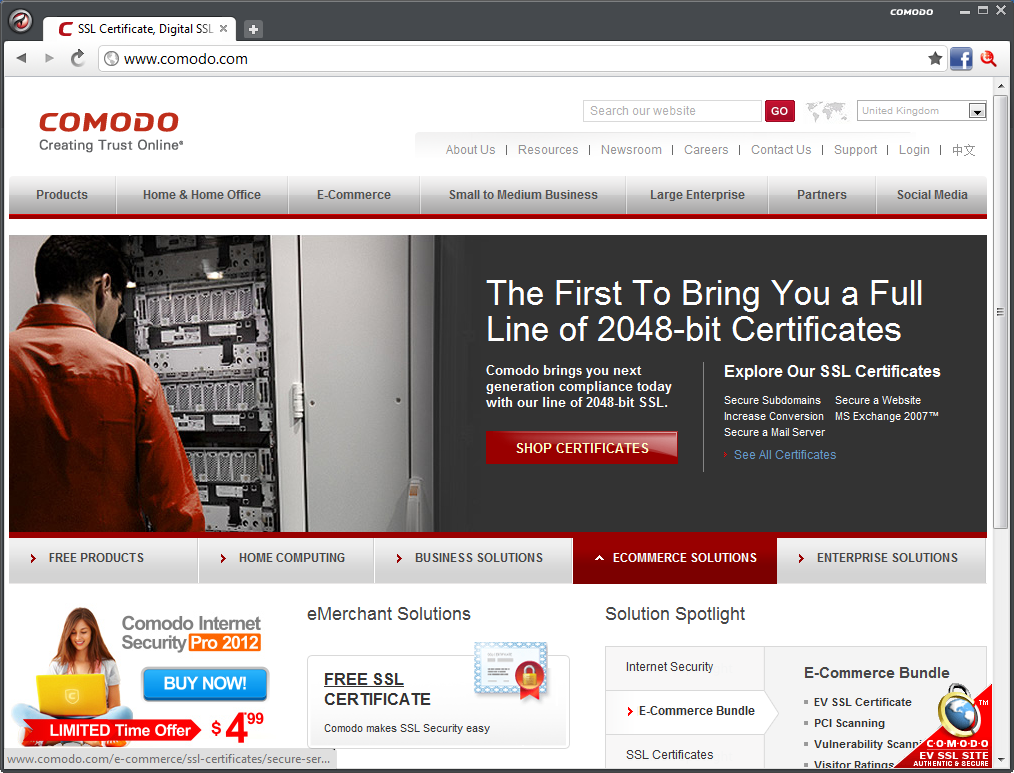
Task: Bookmark the page with the star icon
Action: (x=934, y=58)
